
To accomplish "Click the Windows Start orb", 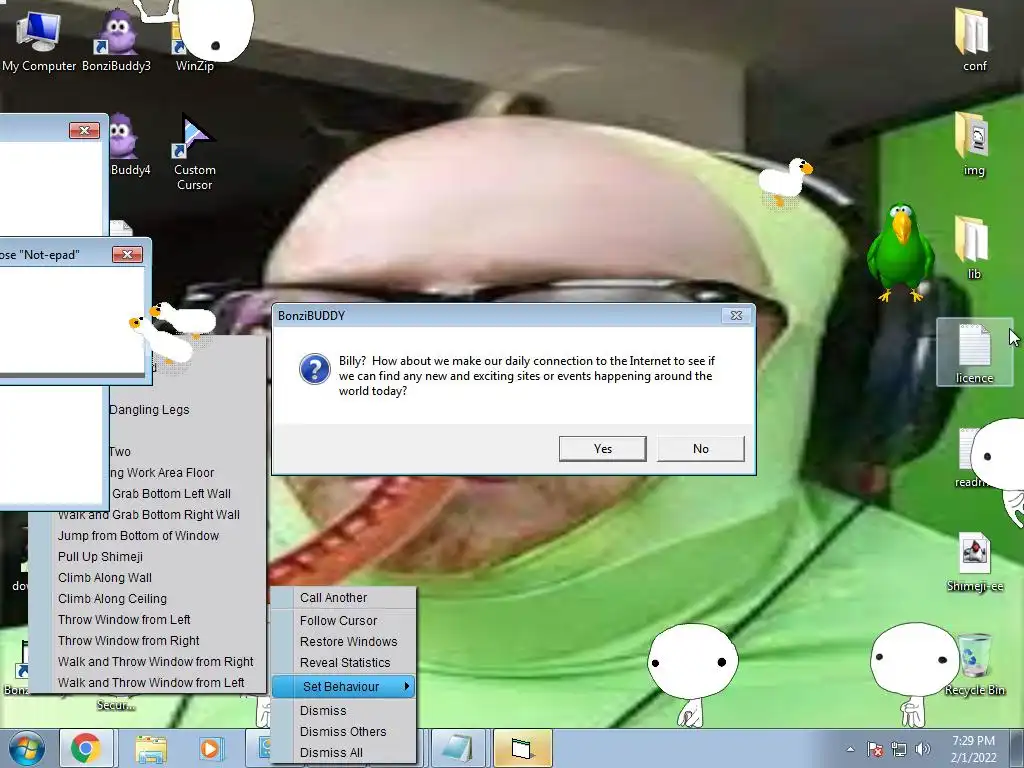I will point(26,748).
